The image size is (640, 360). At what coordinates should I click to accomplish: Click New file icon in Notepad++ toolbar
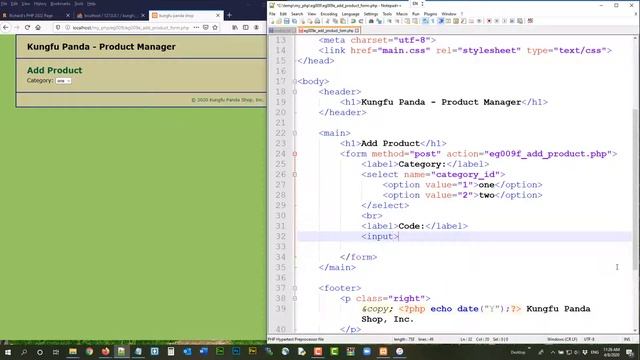[273, 21]
